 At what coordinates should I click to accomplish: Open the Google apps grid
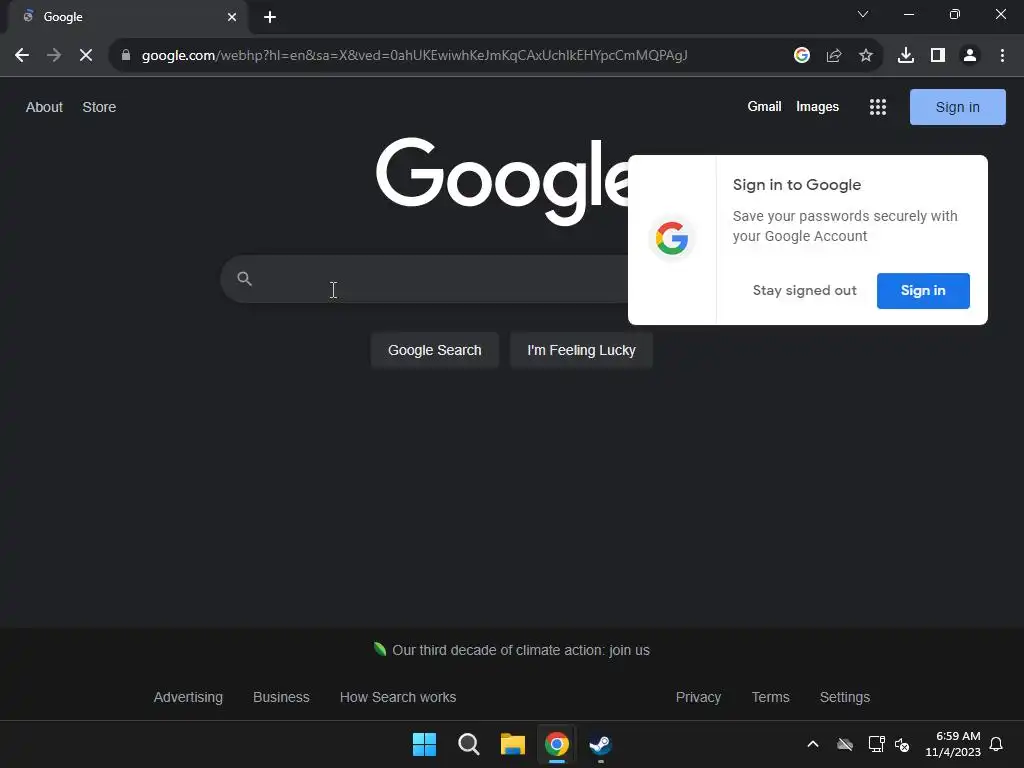(878, 107)
